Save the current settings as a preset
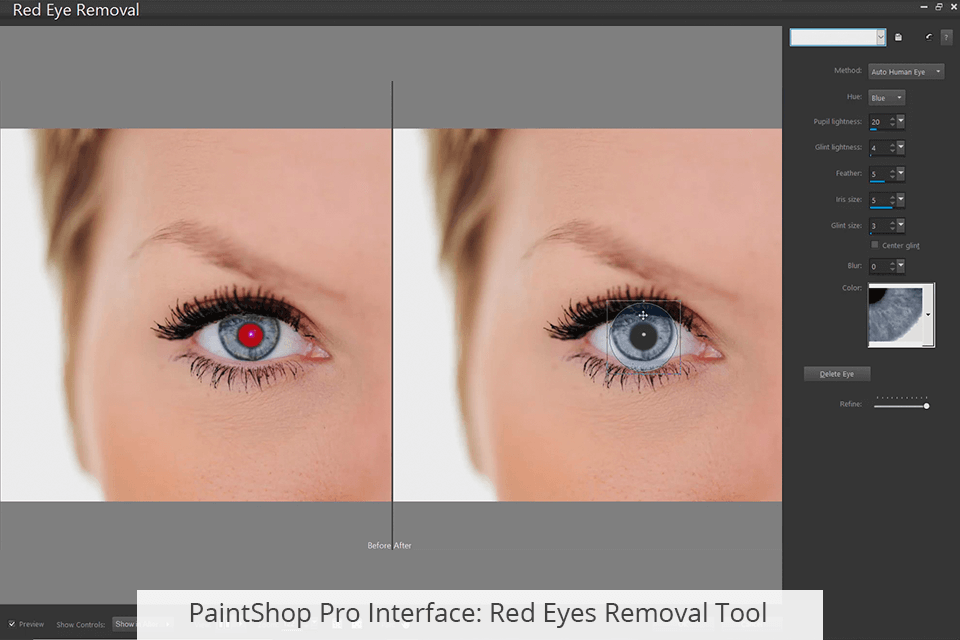This screenshot has height=640, width=960. click(898, 37)
